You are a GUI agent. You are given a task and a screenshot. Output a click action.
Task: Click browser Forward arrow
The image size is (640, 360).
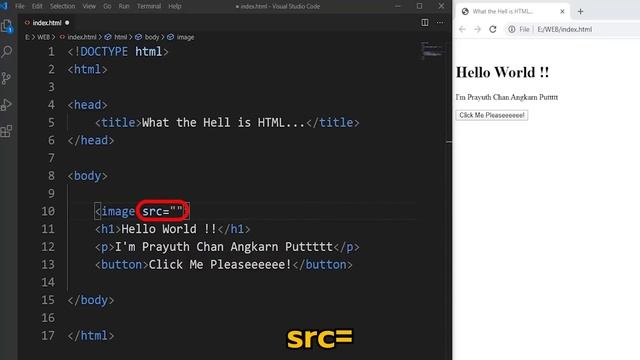477,29
